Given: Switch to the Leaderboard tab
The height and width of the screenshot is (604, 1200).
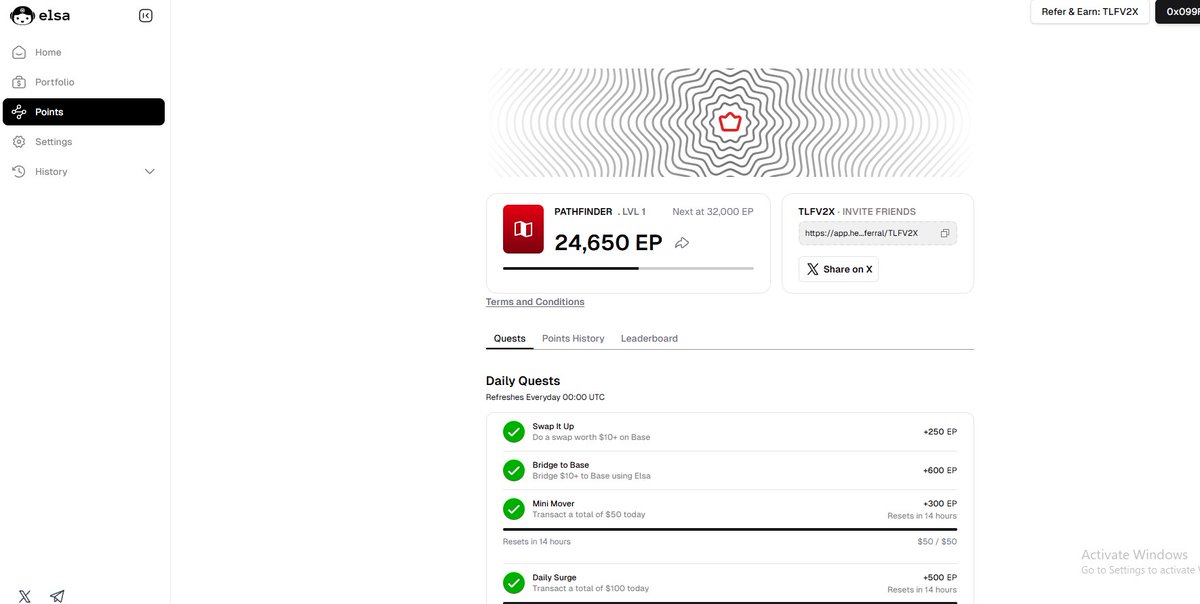Looking at the screenshot, I should tap(649, 339).
